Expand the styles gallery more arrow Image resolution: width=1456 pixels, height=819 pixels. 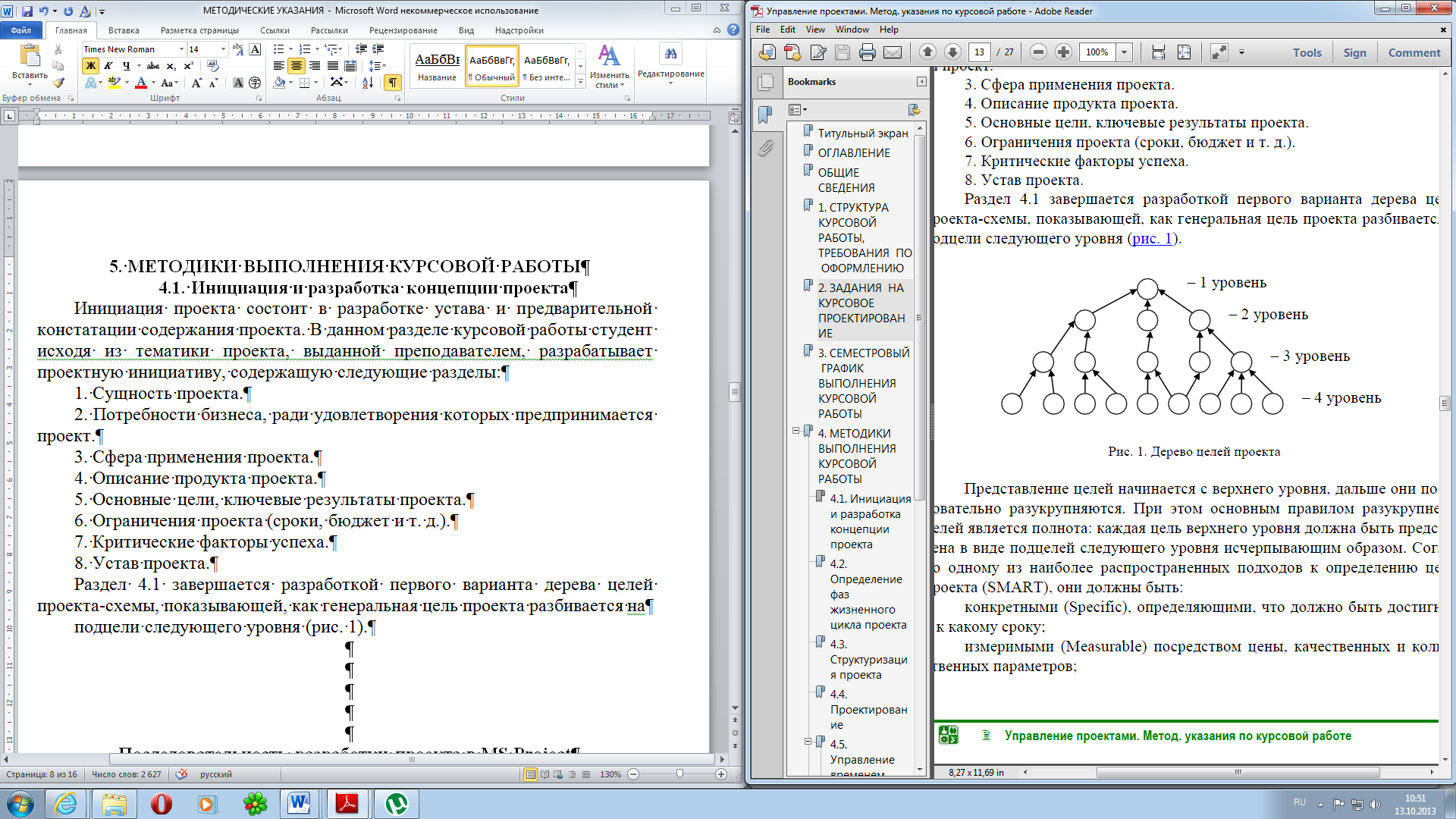point(580,82)
